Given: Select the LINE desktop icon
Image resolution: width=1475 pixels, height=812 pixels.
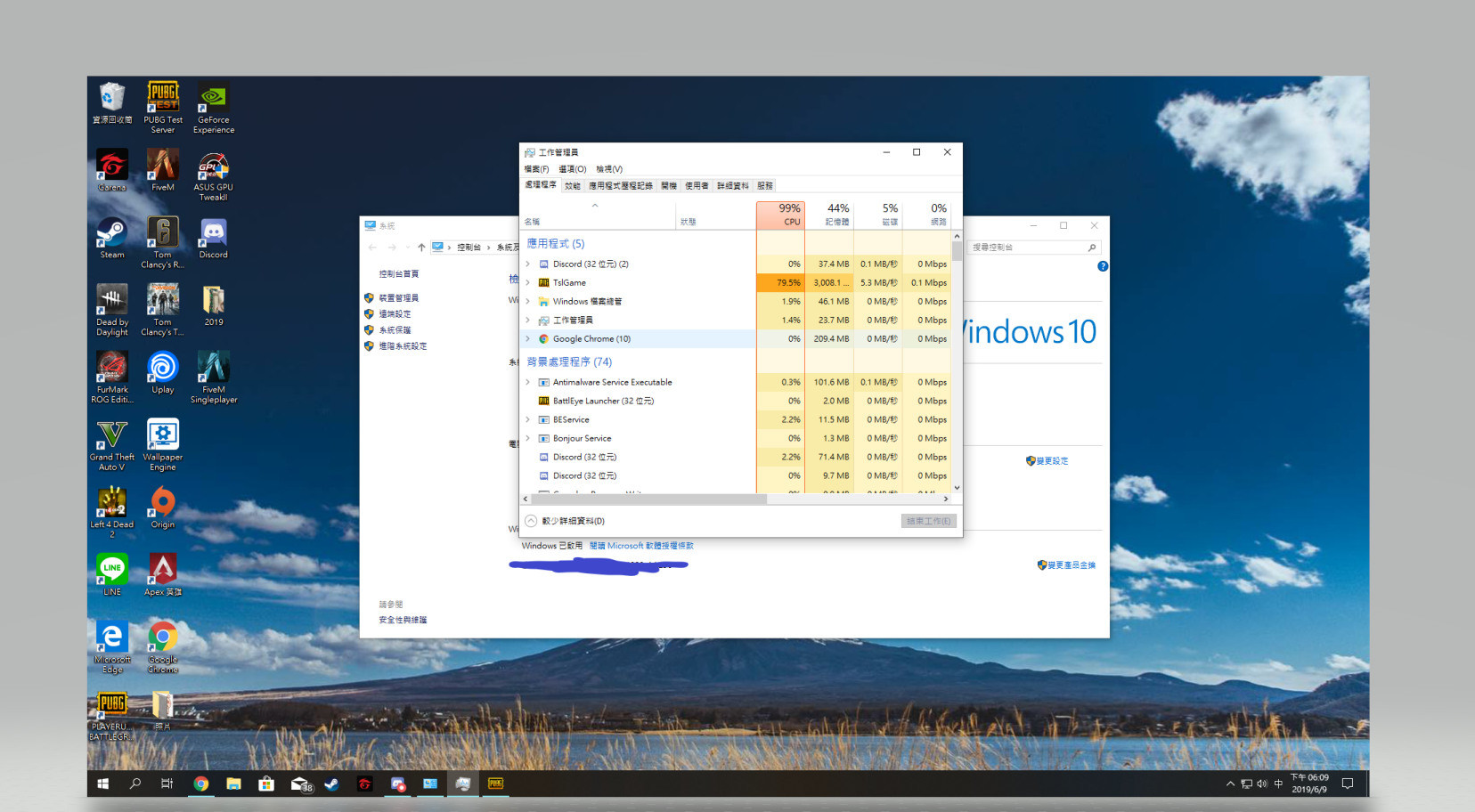Looking at the screenshot, I should [x=112, y=574].
